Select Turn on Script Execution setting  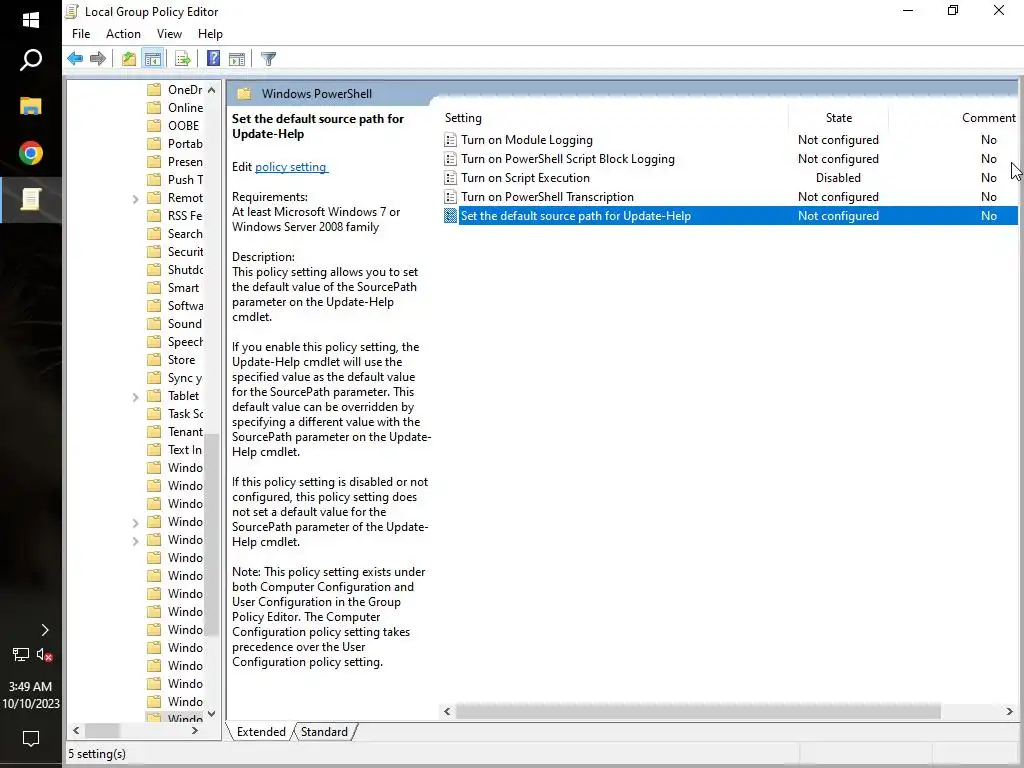(525, 178)
